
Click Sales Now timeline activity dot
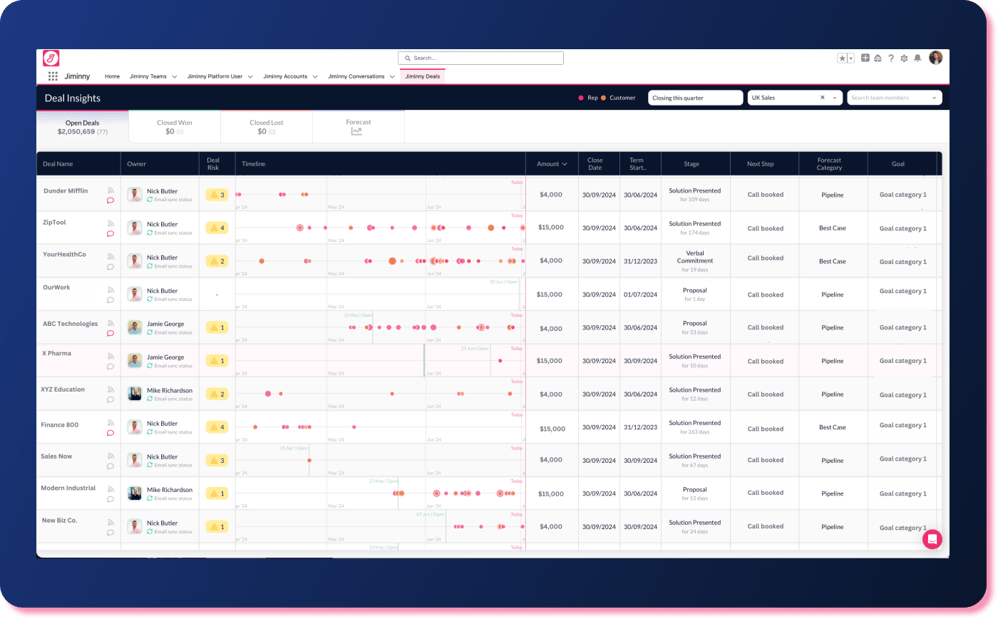(x=309, y=460)
